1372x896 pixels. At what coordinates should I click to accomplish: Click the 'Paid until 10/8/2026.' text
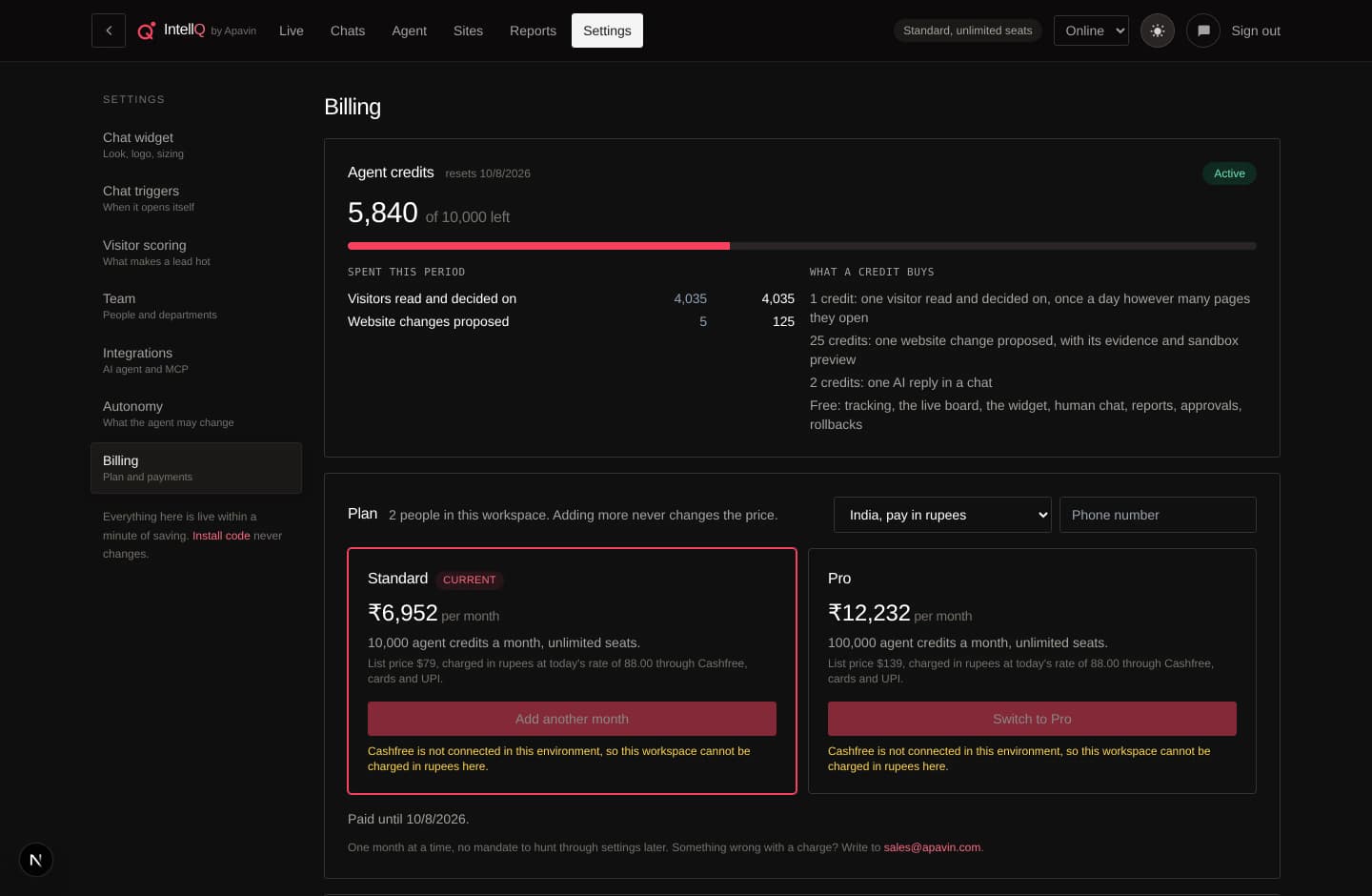[x=409, y=819]
